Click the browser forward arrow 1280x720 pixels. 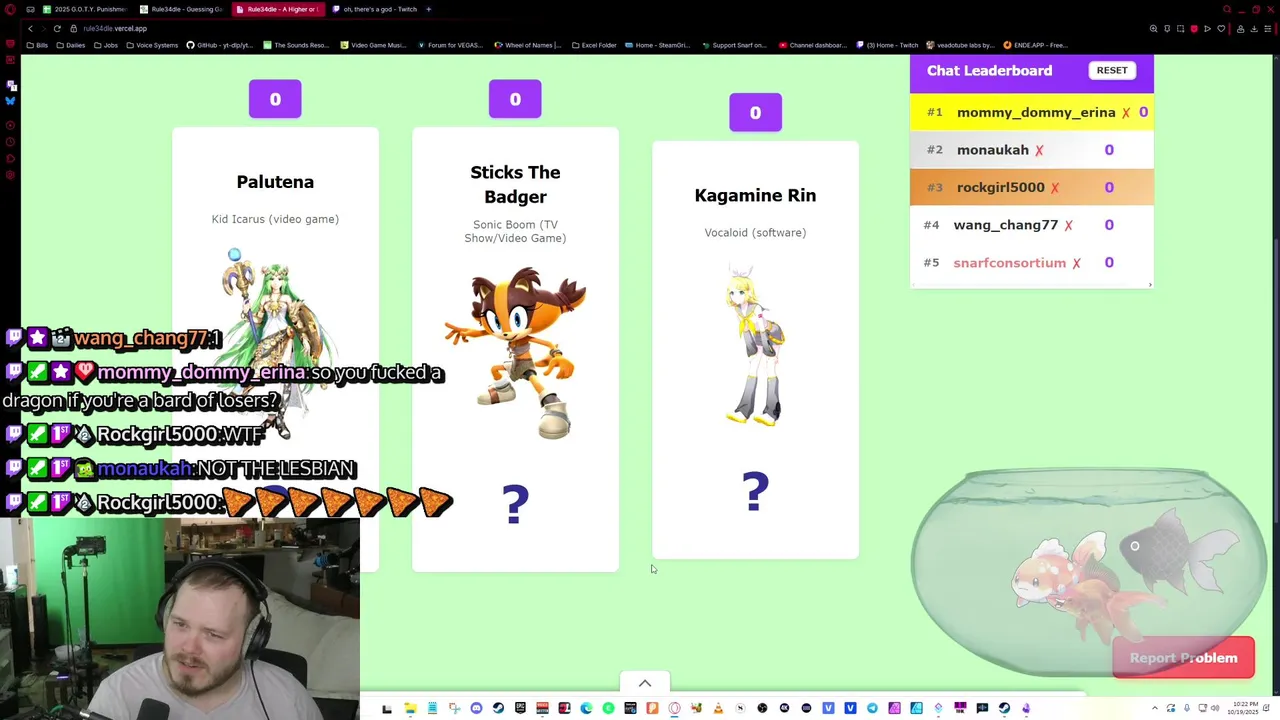[x=43, y=28]
